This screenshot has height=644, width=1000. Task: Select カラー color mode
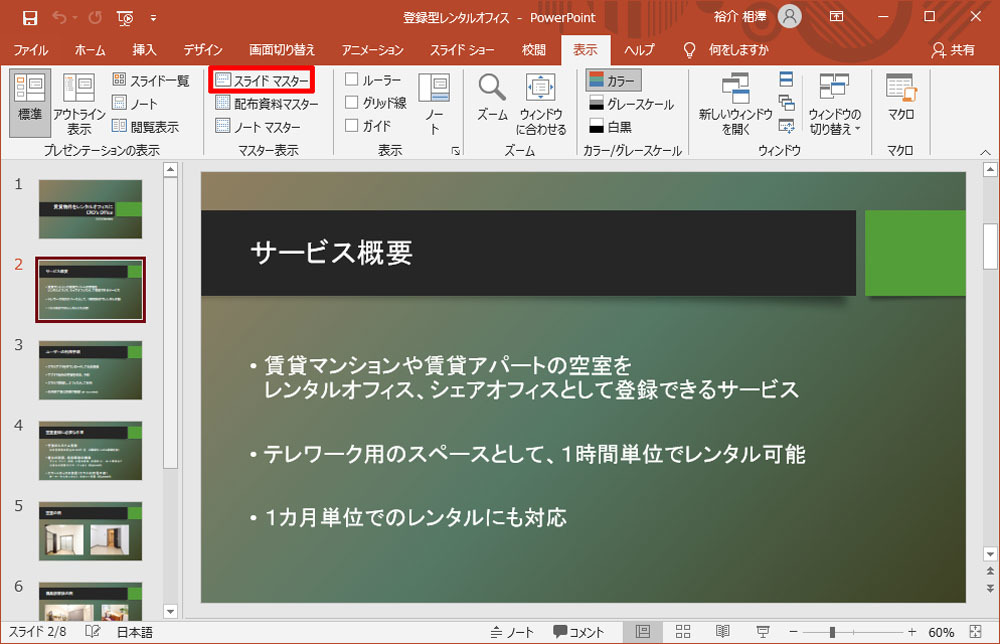(x=613, y=80)
